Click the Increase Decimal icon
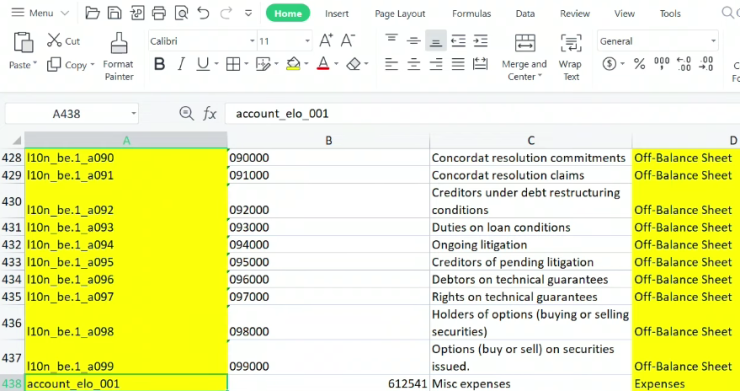Viewport: 740px width, 391px height. point(684,64)
